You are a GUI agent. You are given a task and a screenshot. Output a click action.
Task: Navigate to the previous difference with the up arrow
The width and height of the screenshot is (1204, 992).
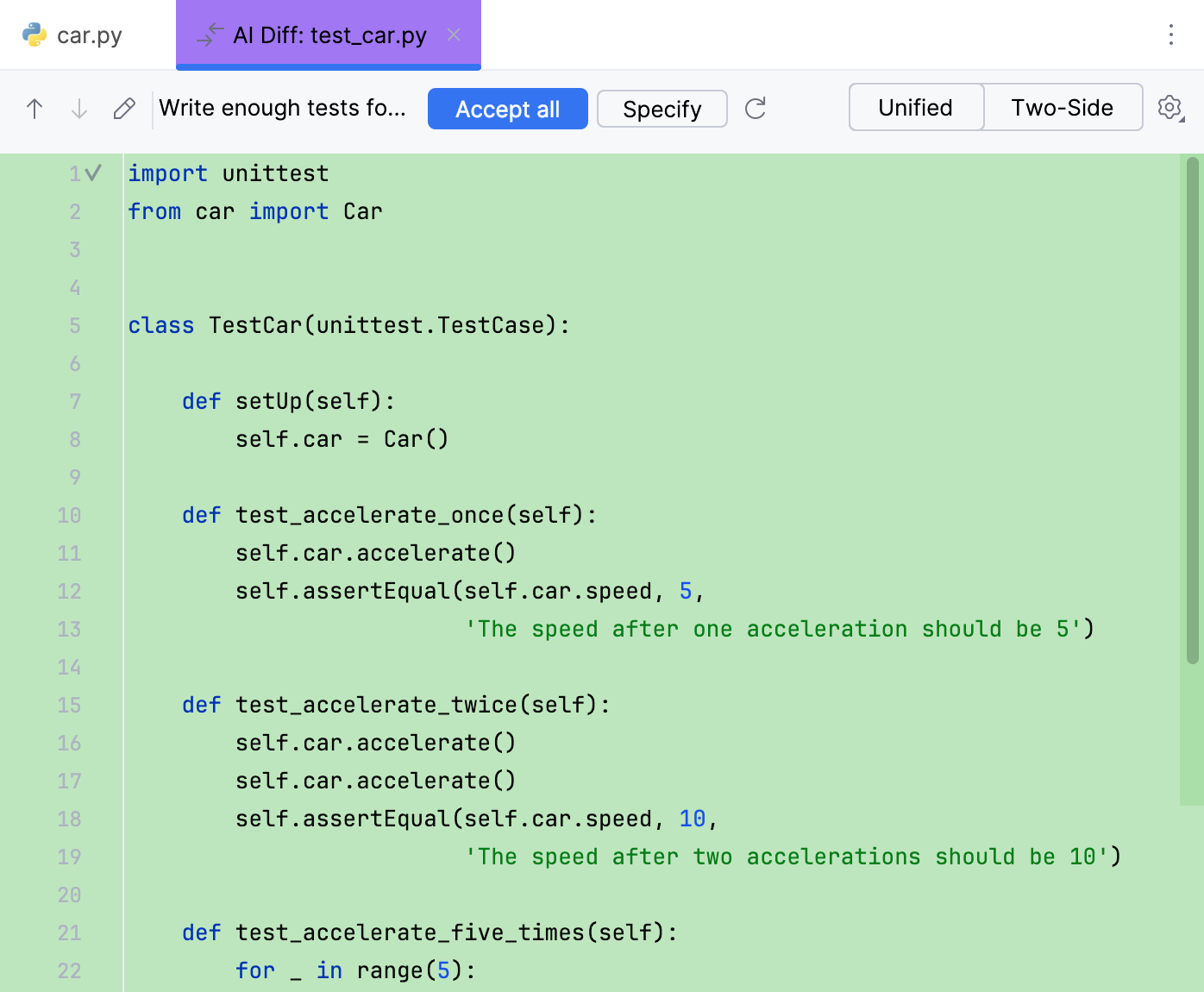coord(34,109)
